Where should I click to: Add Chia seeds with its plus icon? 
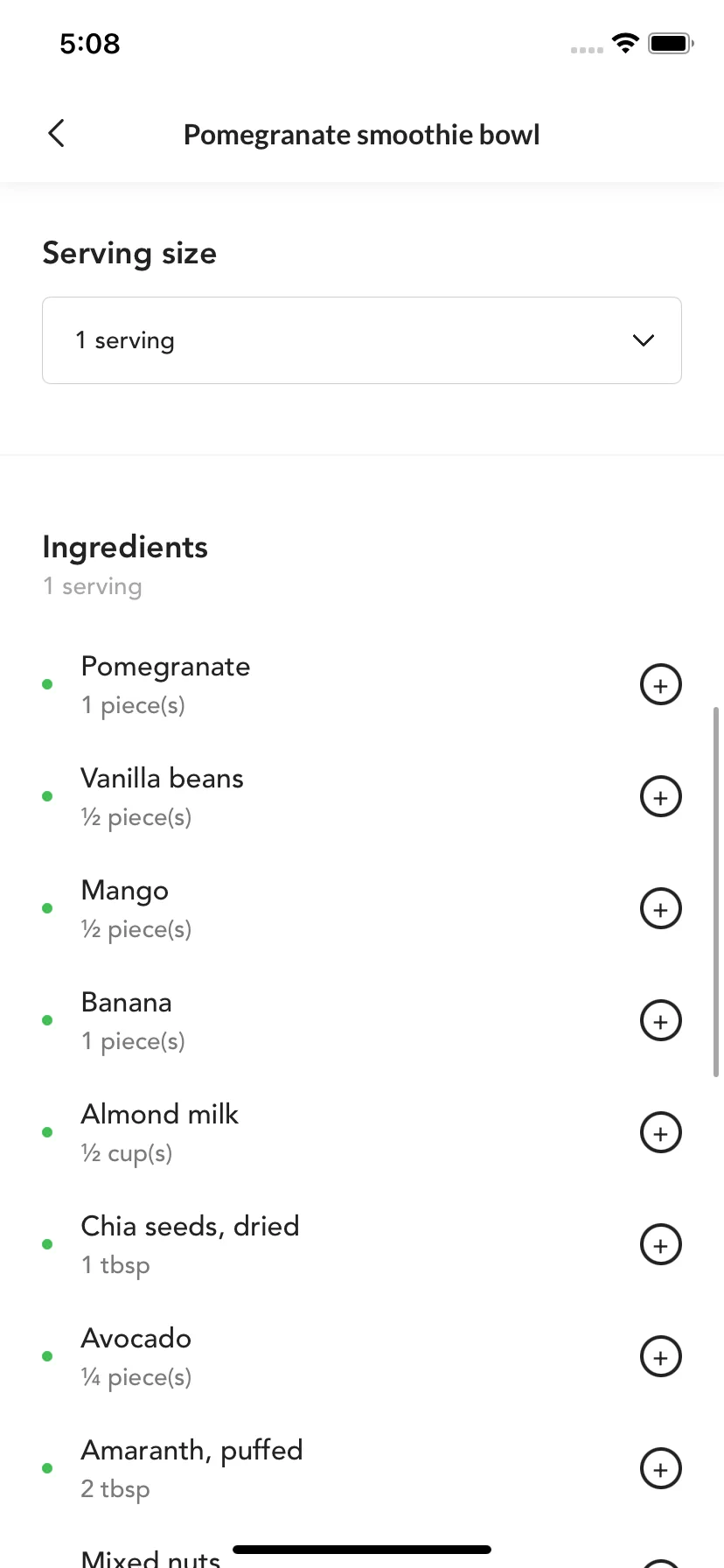click(661, 1245)
